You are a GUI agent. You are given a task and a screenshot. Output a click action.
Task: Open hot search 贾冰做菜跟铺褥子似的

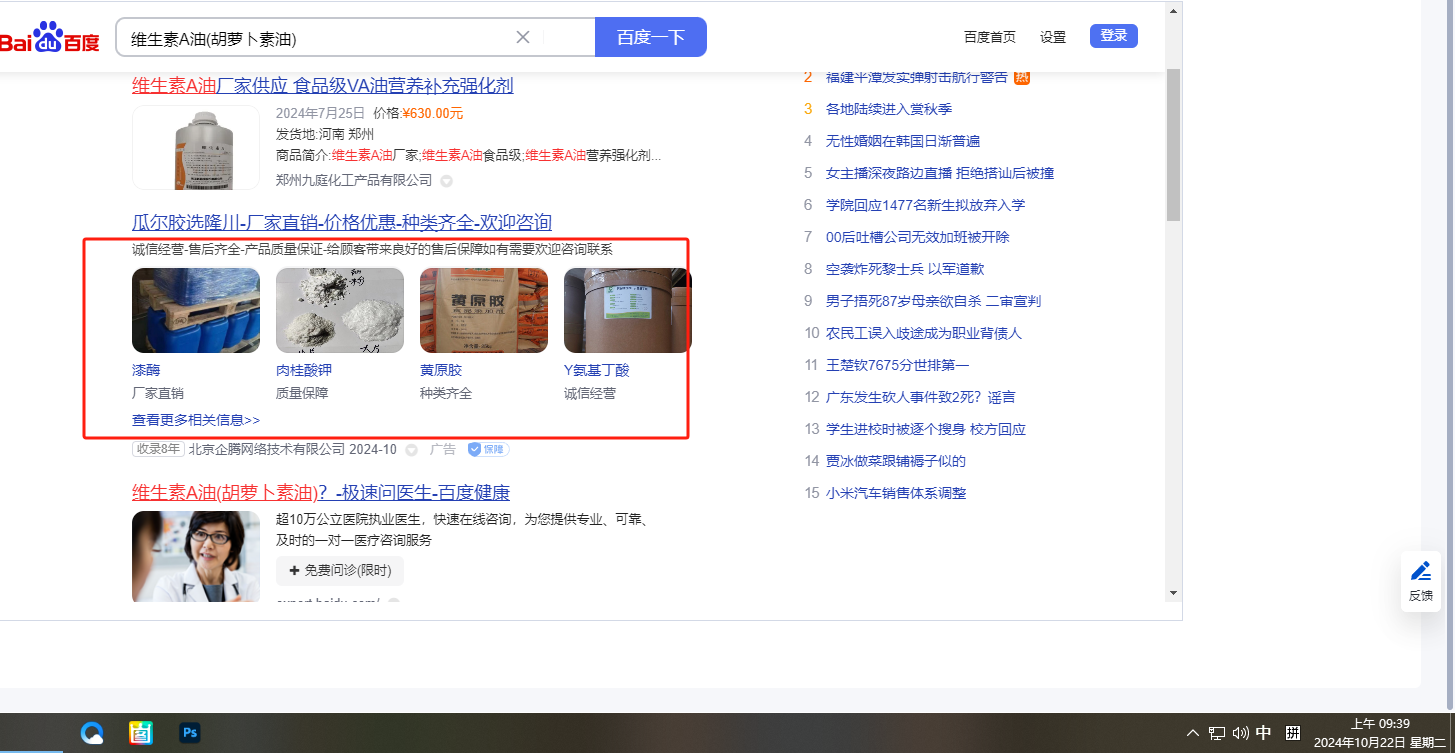(896, 461)
